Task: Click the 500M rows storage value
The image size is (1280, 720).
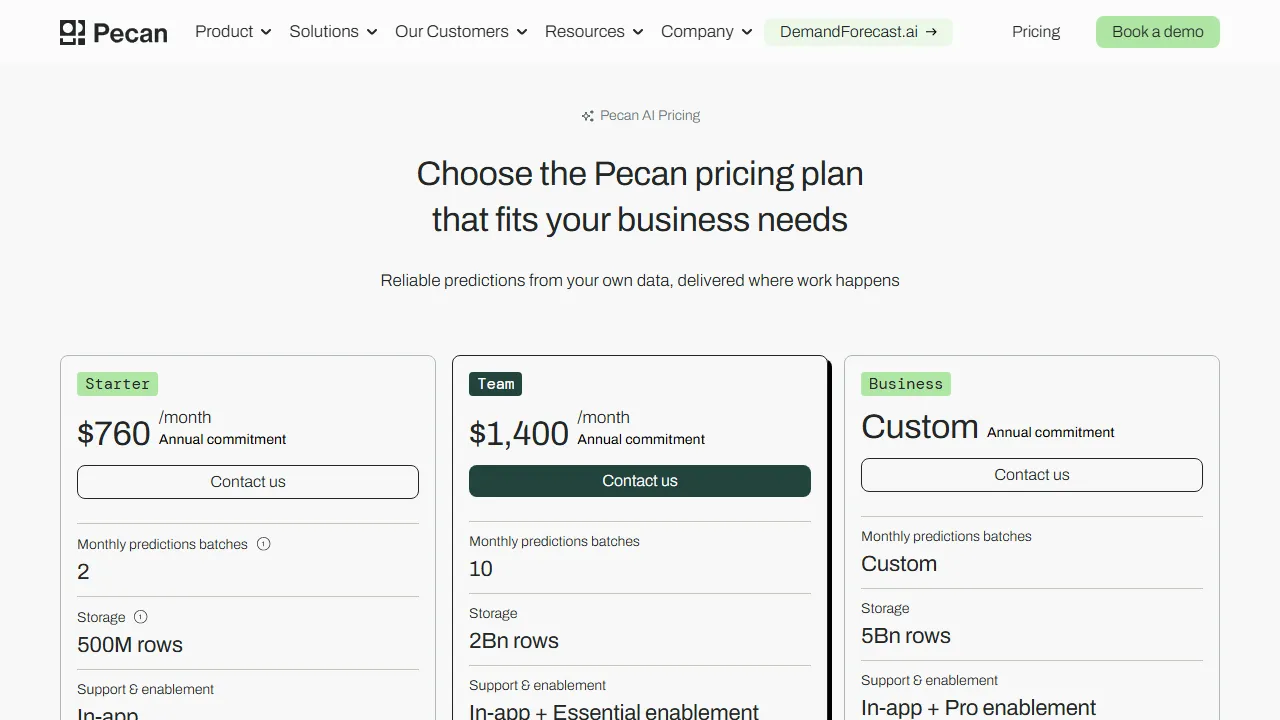Action: (130, 645)
